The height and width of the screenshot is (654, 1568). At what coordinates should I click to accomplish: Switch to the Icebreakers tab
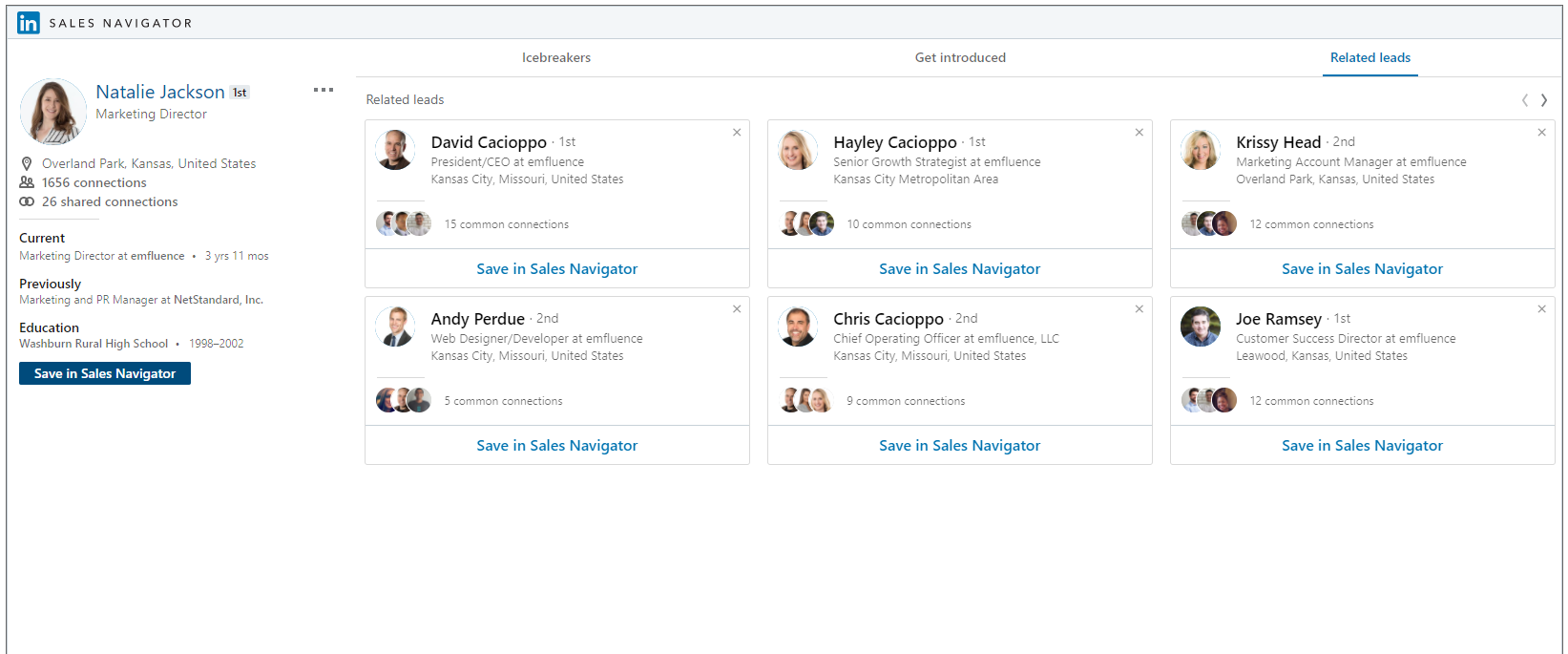[x=556, y=57]
